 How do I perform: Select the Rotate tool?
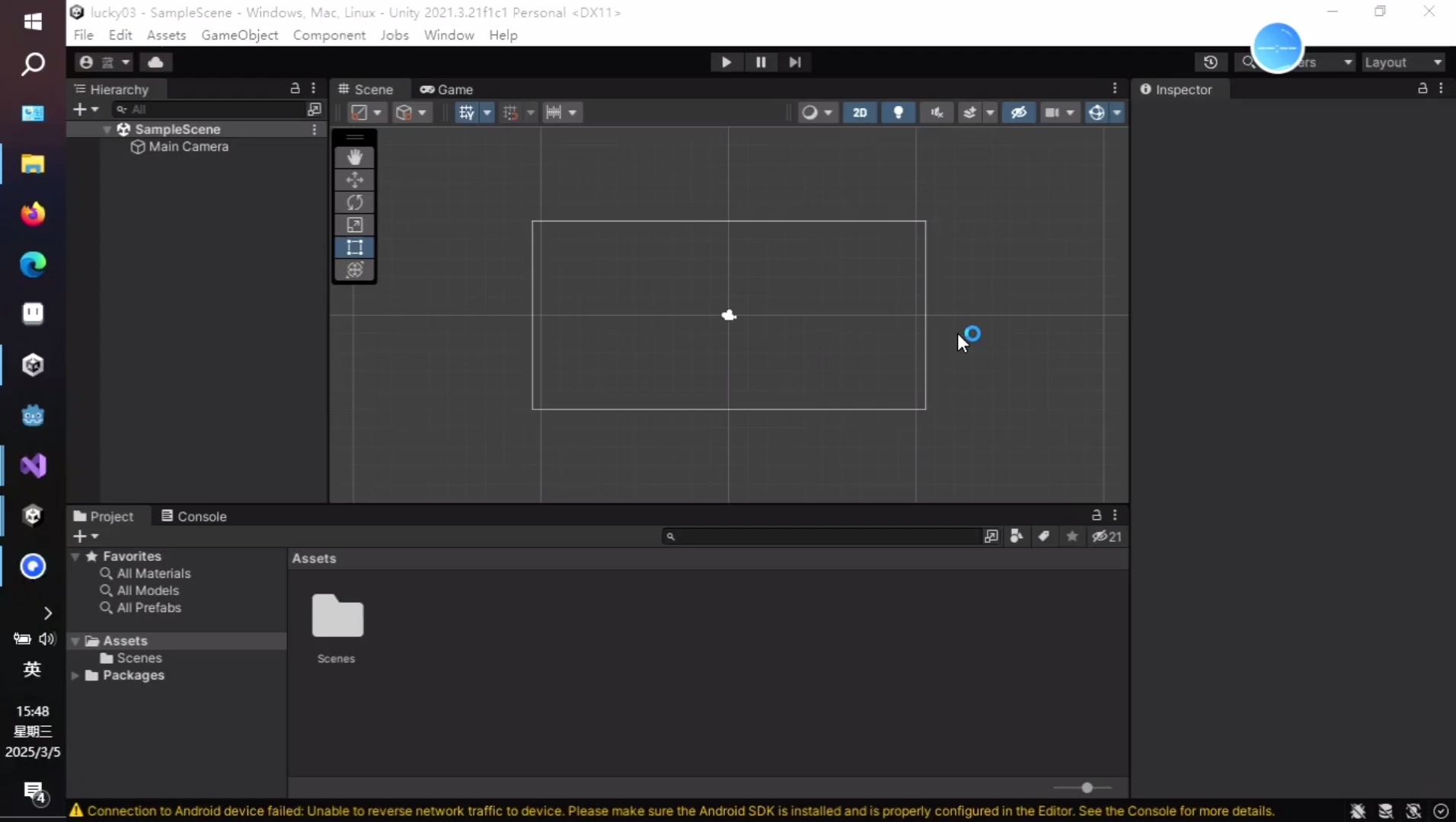click(x=356, y=202)
